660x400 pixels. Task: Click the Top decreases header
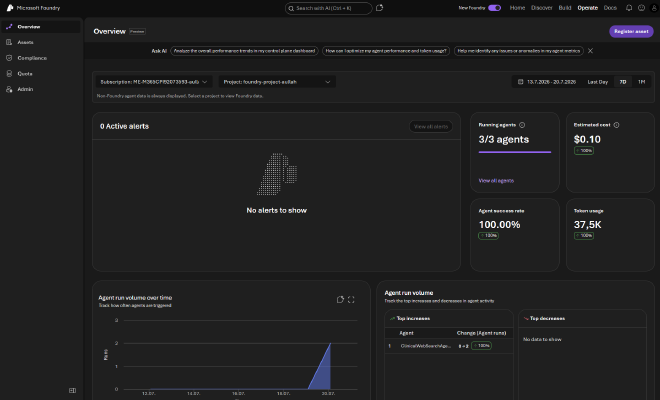[547, 318]
